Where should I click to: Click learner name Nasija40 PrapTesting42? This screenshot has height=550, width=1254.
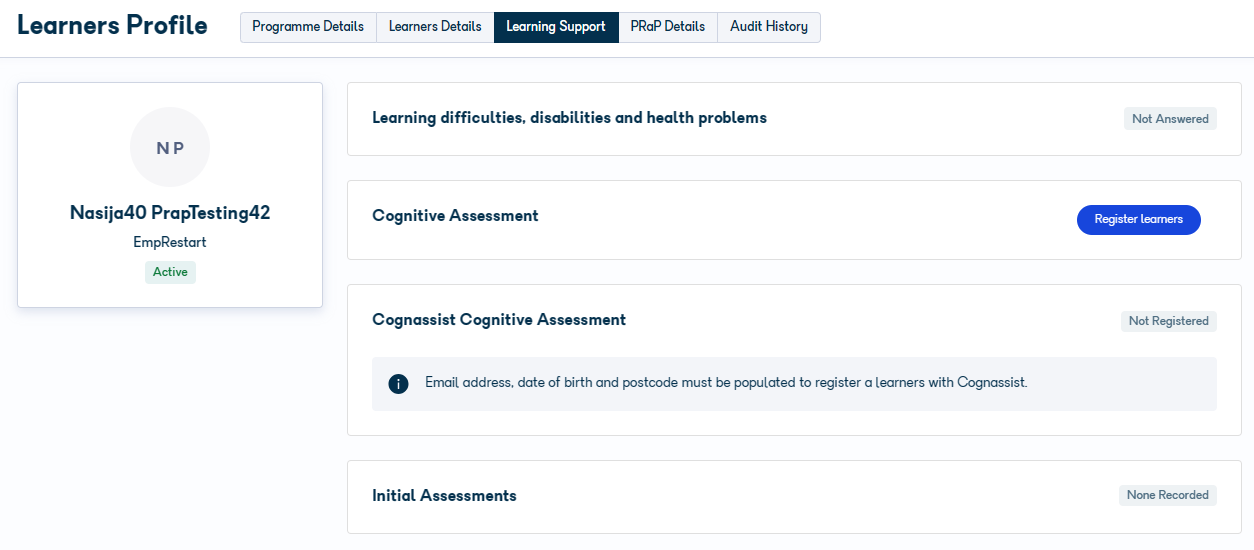[x=170, y=213]
